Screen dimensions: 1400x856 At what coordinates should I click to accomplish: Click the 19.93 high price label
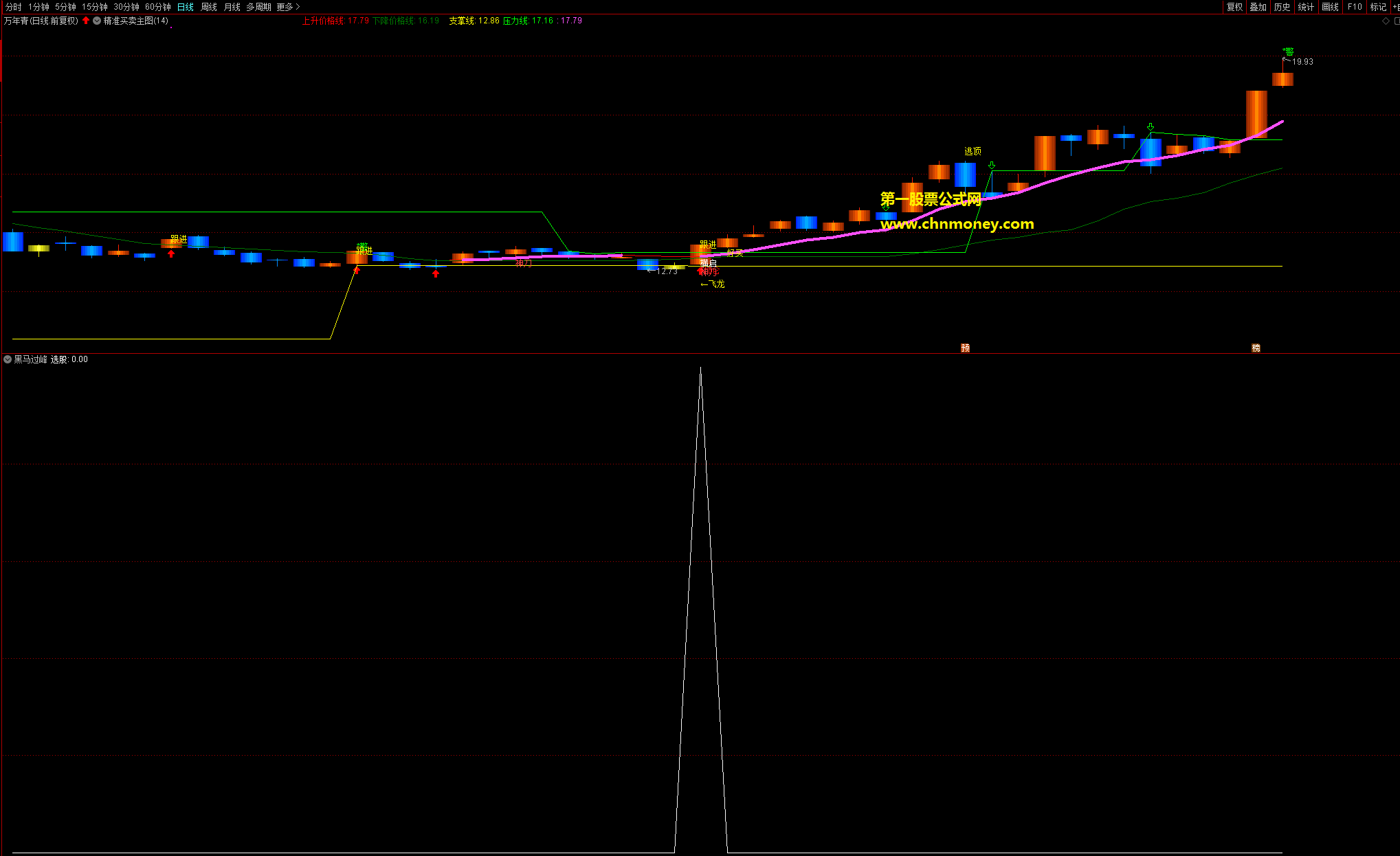click(x=1302, y=62)
